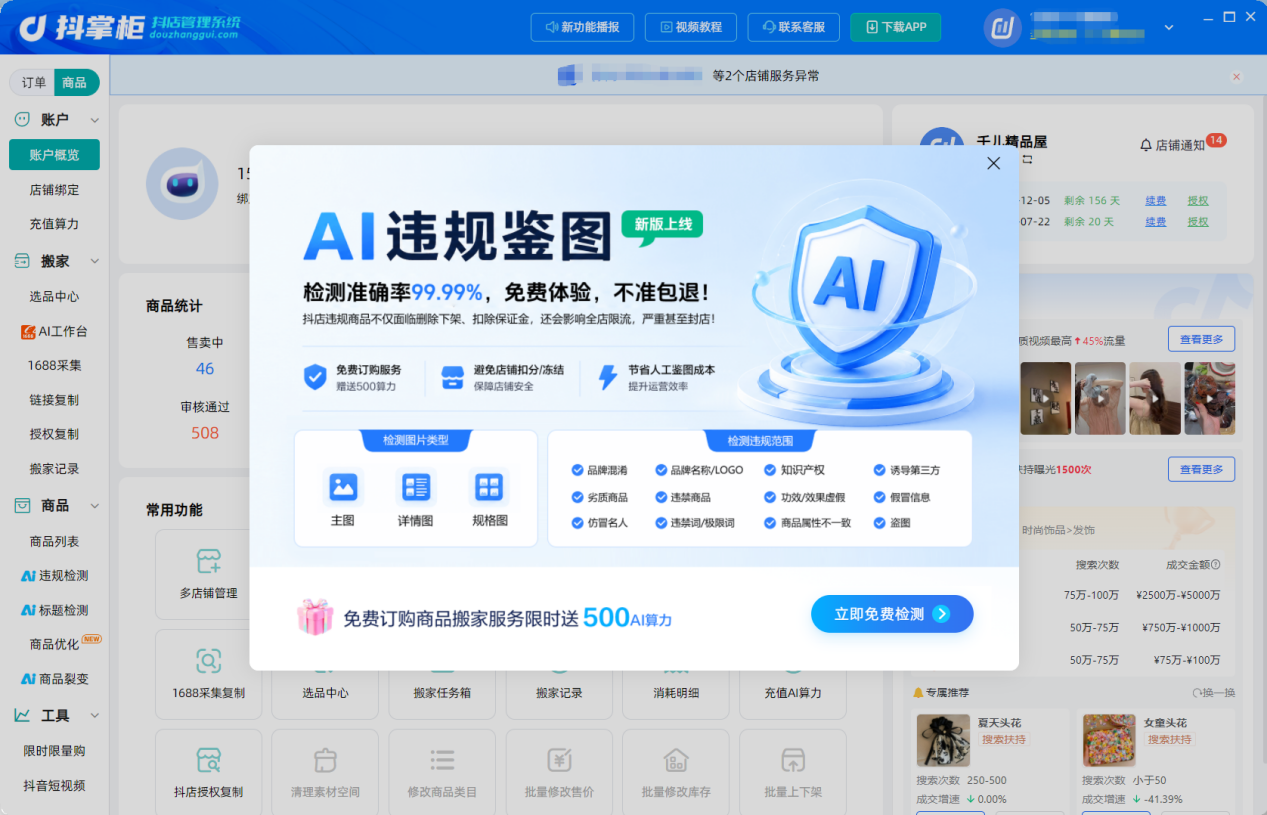Toggle the 品牌名称/LOGO checkmark
This screenshot has width=1267, height=815.
661,470
